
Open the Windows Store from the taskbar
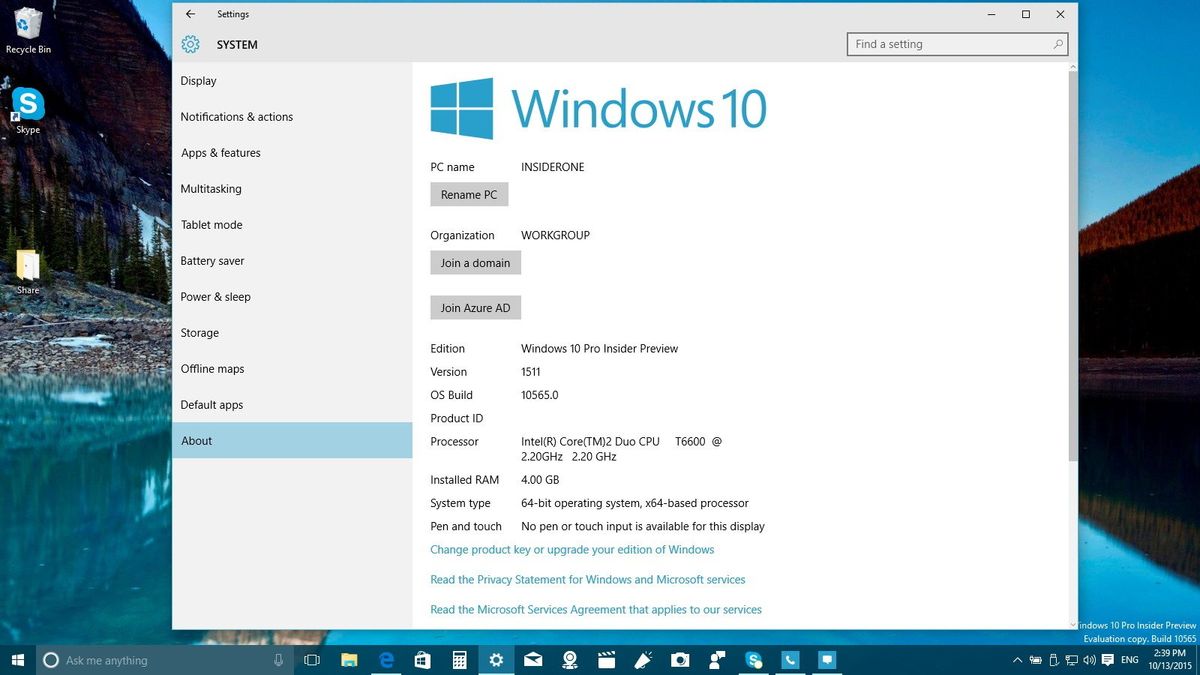pyautogui.click(x=423, y=660)
